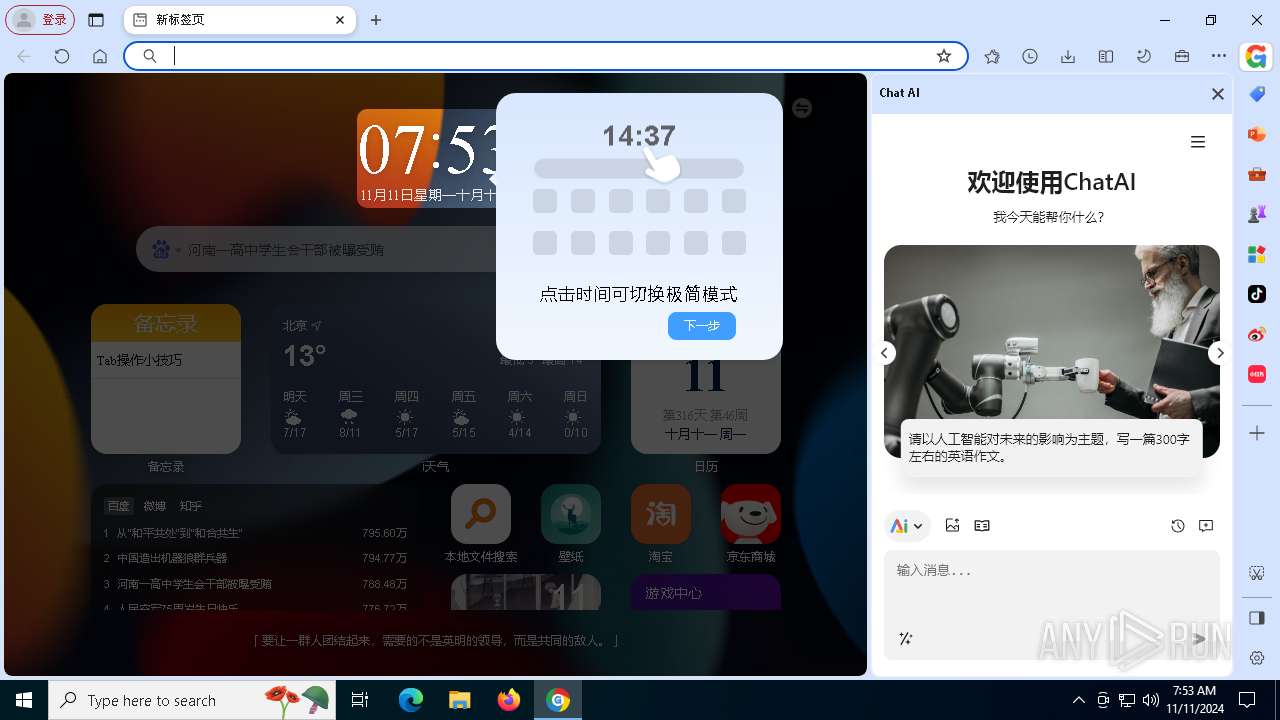Open the toolbox briefcase icon

click(1182, 57)
